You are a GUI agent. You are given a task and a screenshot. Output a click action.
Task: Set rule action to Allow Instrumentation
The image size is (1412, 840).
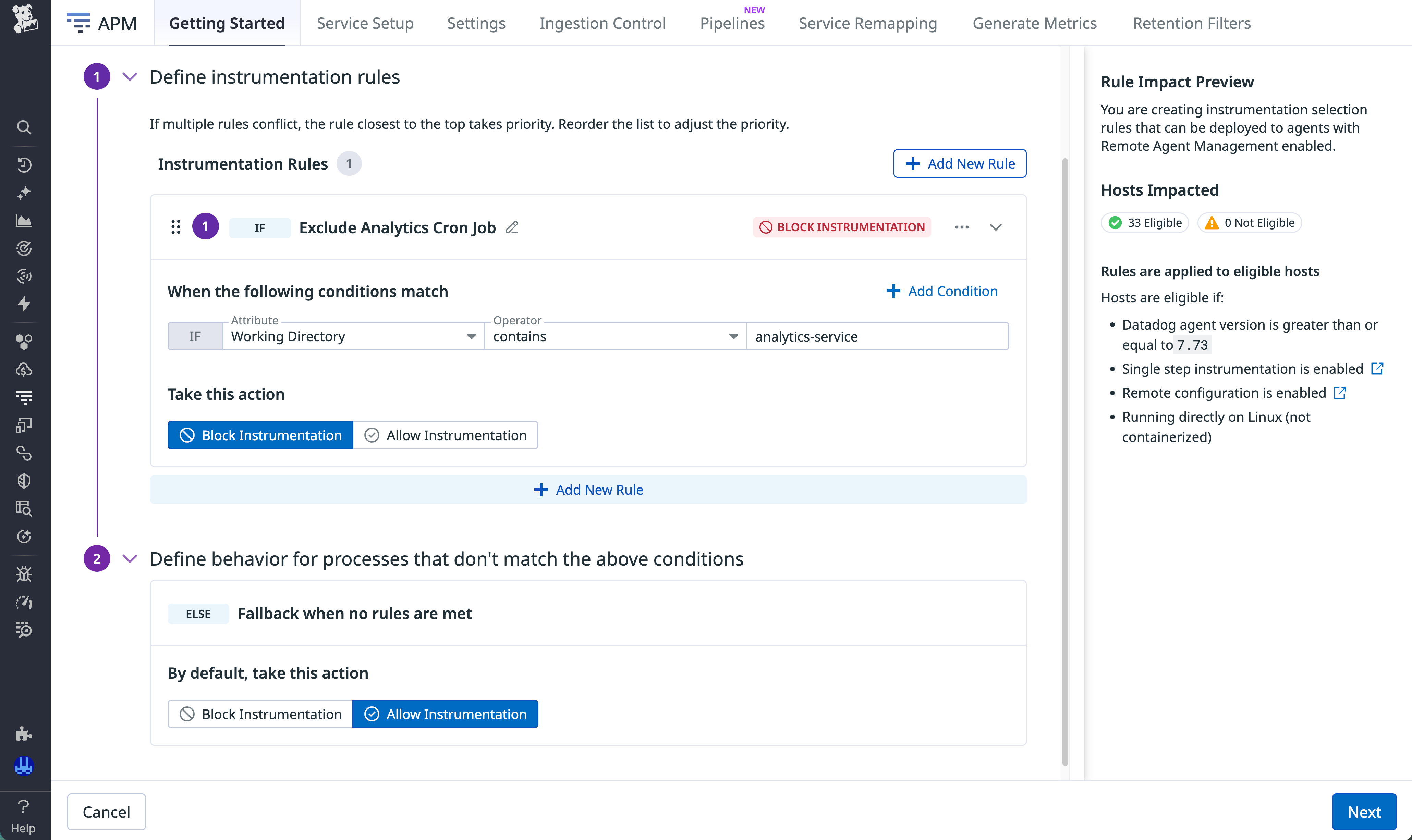[446, 435]
